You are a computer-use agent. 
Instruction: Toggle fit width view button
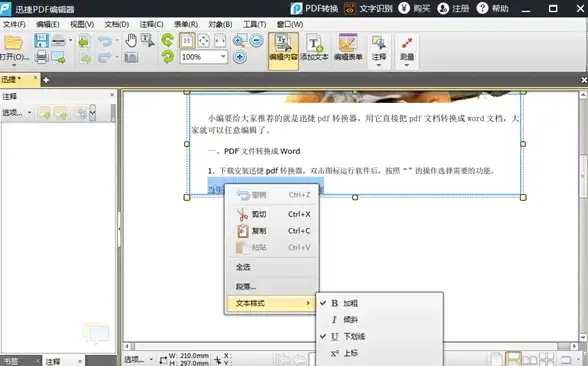coord(220,40)
